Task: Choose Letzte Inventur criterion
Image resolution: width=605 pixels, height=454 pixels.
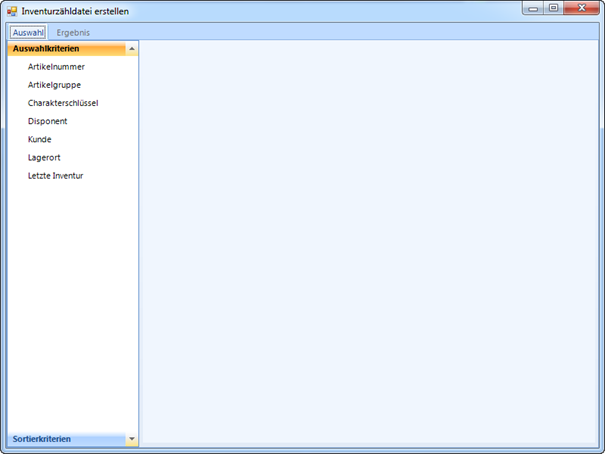Action: (56, 176)
